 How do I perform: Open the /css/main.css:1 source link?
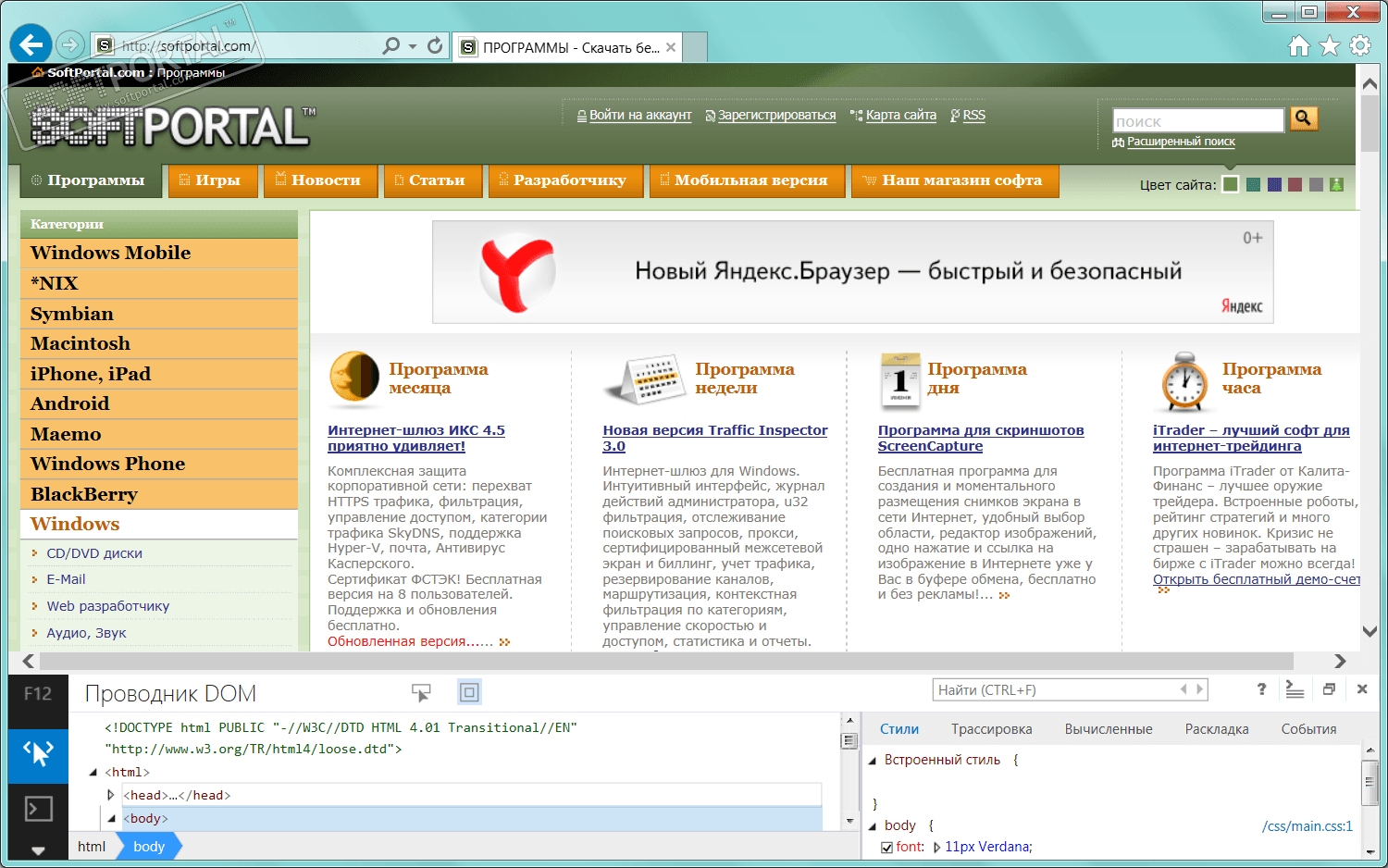[1307, 826]
